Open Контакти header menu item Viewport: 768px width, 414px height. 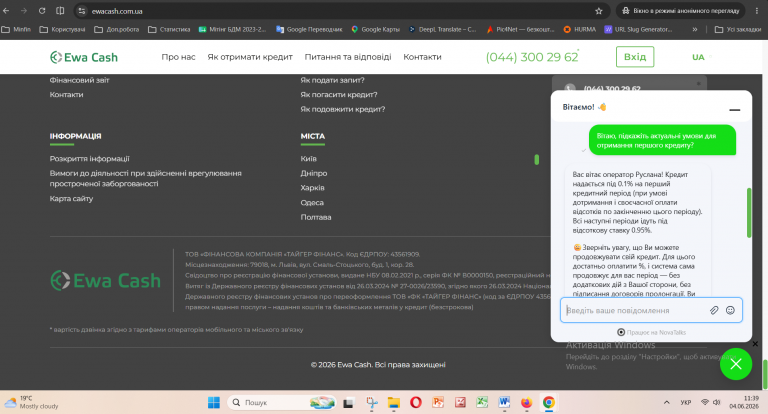[x=422, y=57]
